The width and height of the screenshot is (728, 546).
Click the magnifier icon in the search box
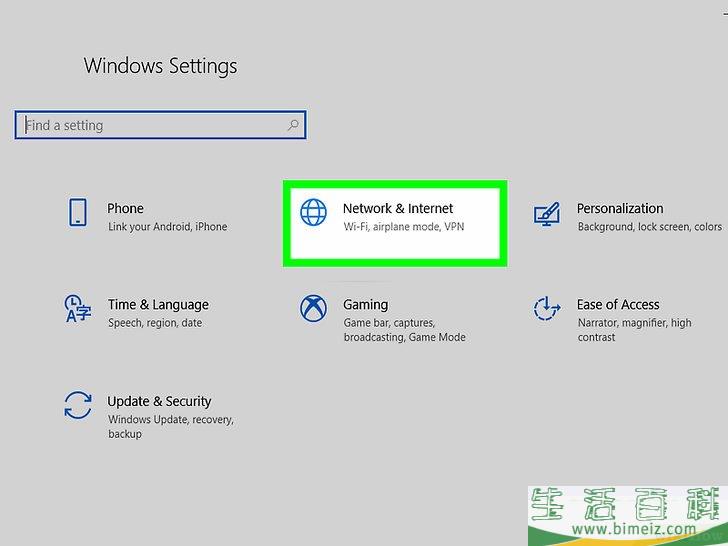(x=293, y=125)
